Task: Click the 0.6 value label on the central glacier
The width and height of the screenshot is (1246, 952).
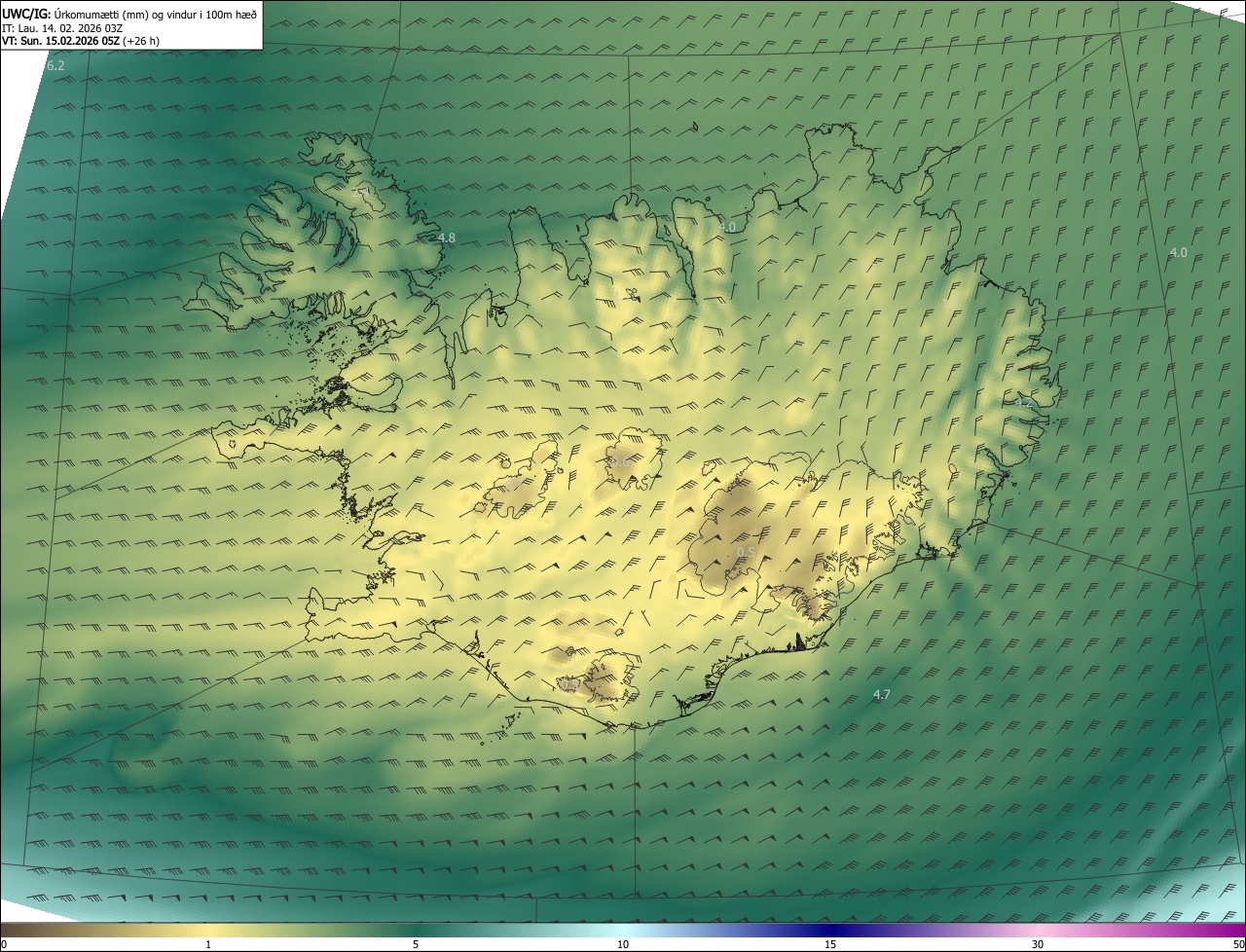Action: pos(619,461)
